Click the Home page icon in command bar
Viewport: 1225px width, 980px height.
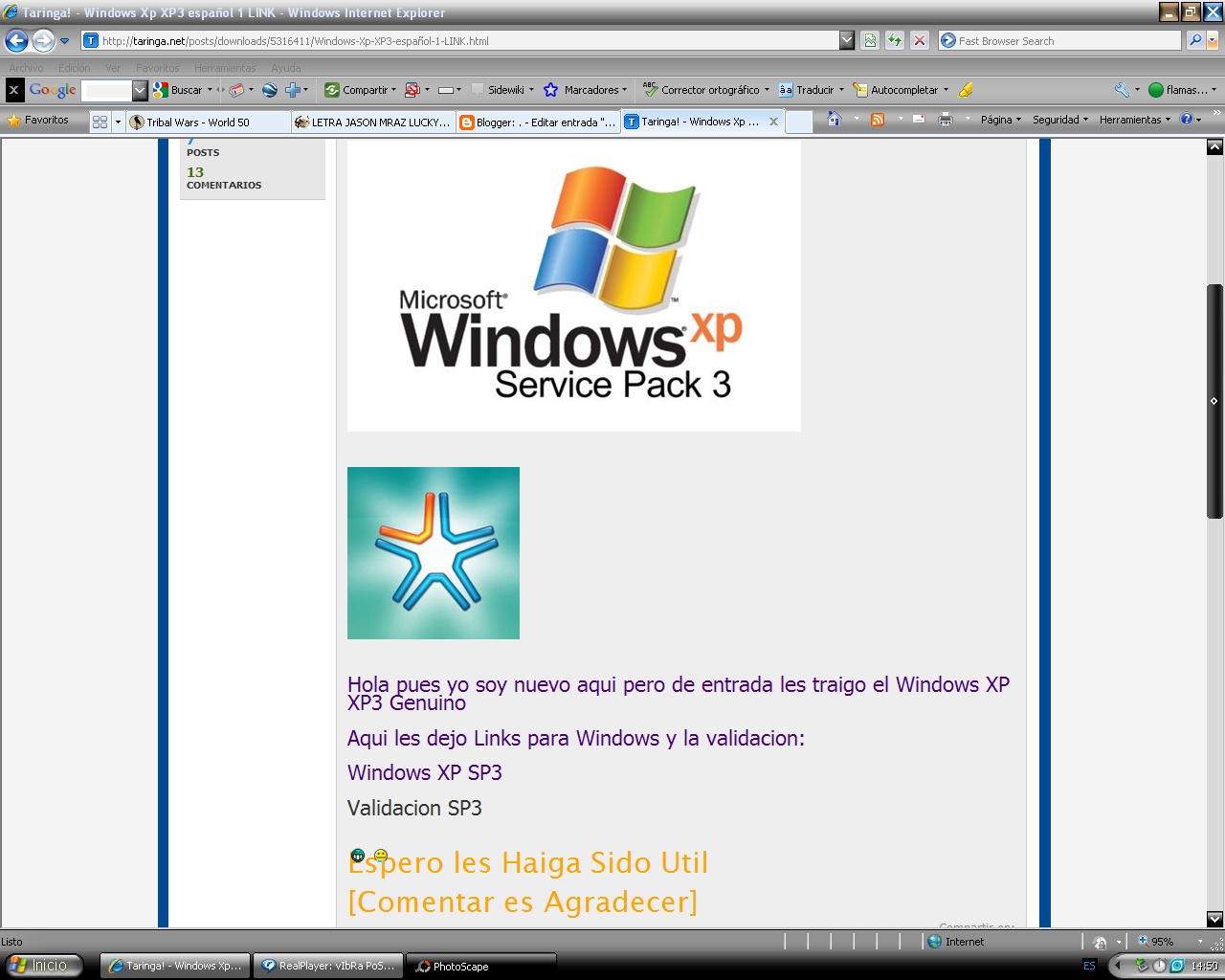[834, 120]
